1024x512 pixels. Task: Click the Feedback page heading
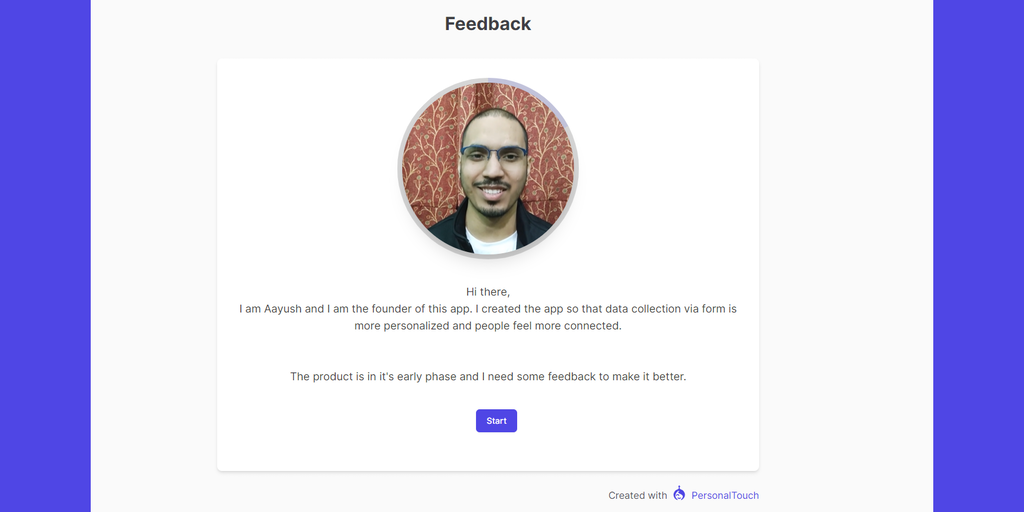[x=488, y=24]
